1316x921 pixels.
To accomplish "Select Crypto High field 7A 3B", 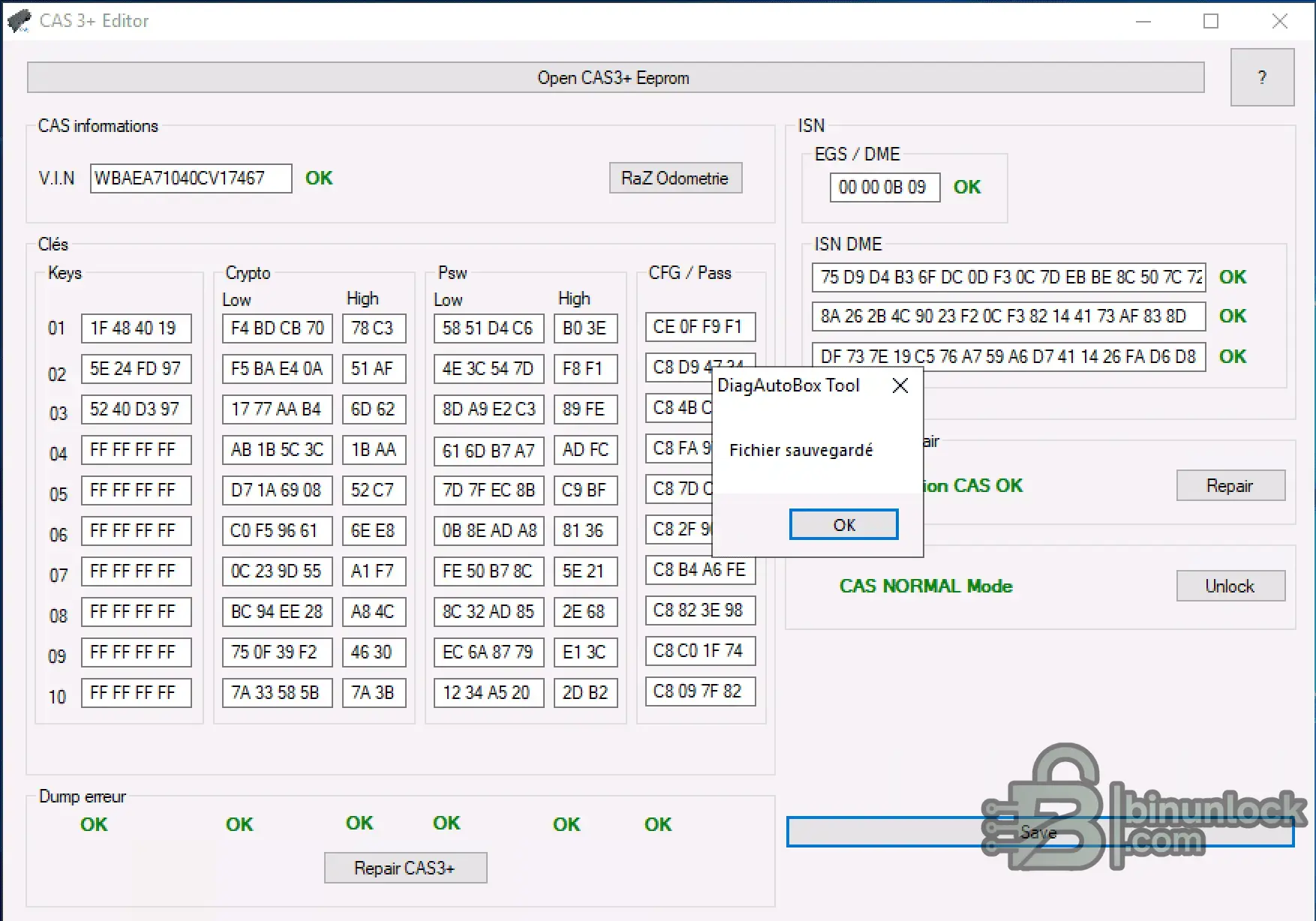I will point(374,693).
